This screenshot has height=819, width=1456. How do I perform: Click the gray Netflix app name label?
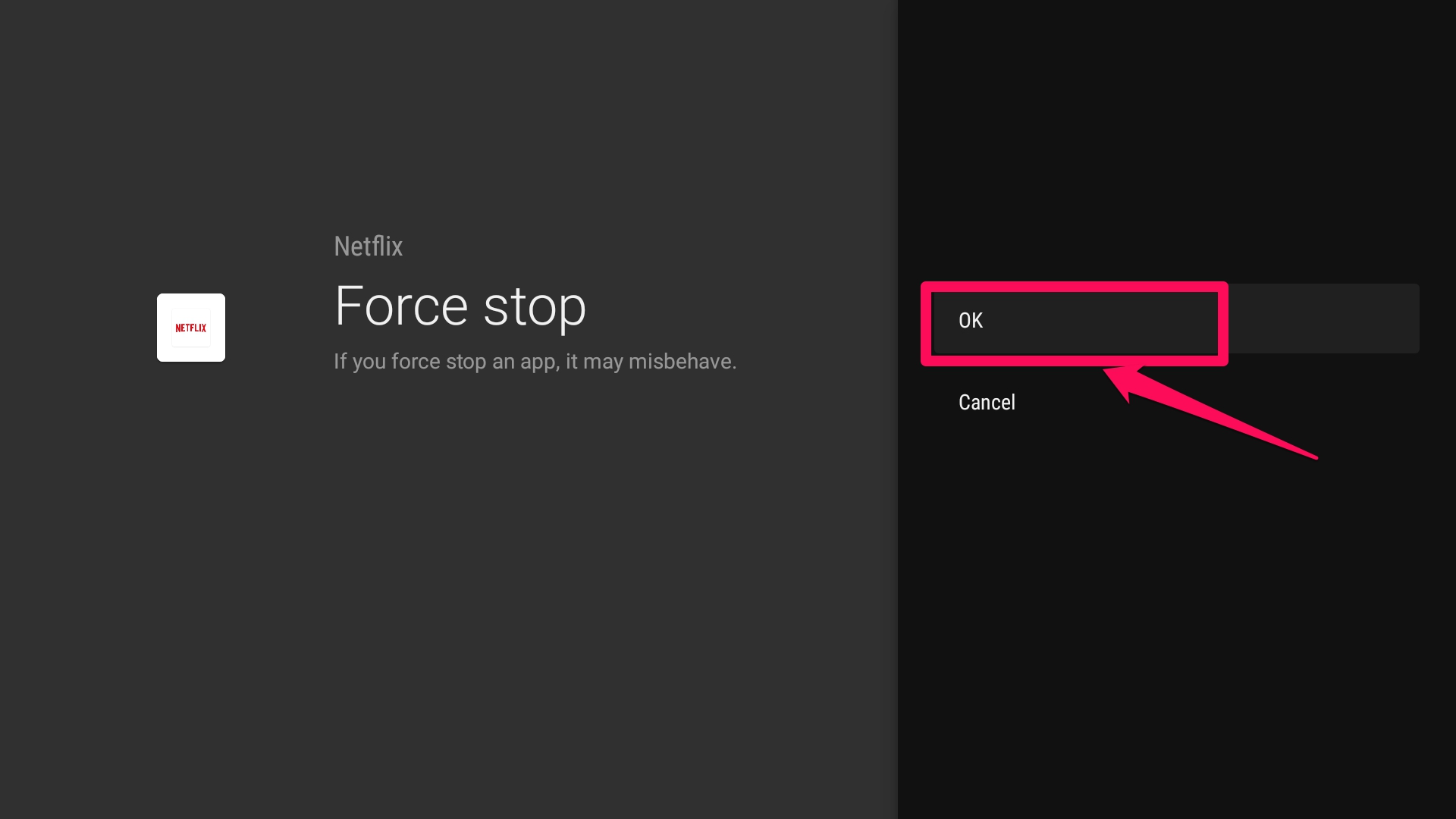[x=369, y=246]
